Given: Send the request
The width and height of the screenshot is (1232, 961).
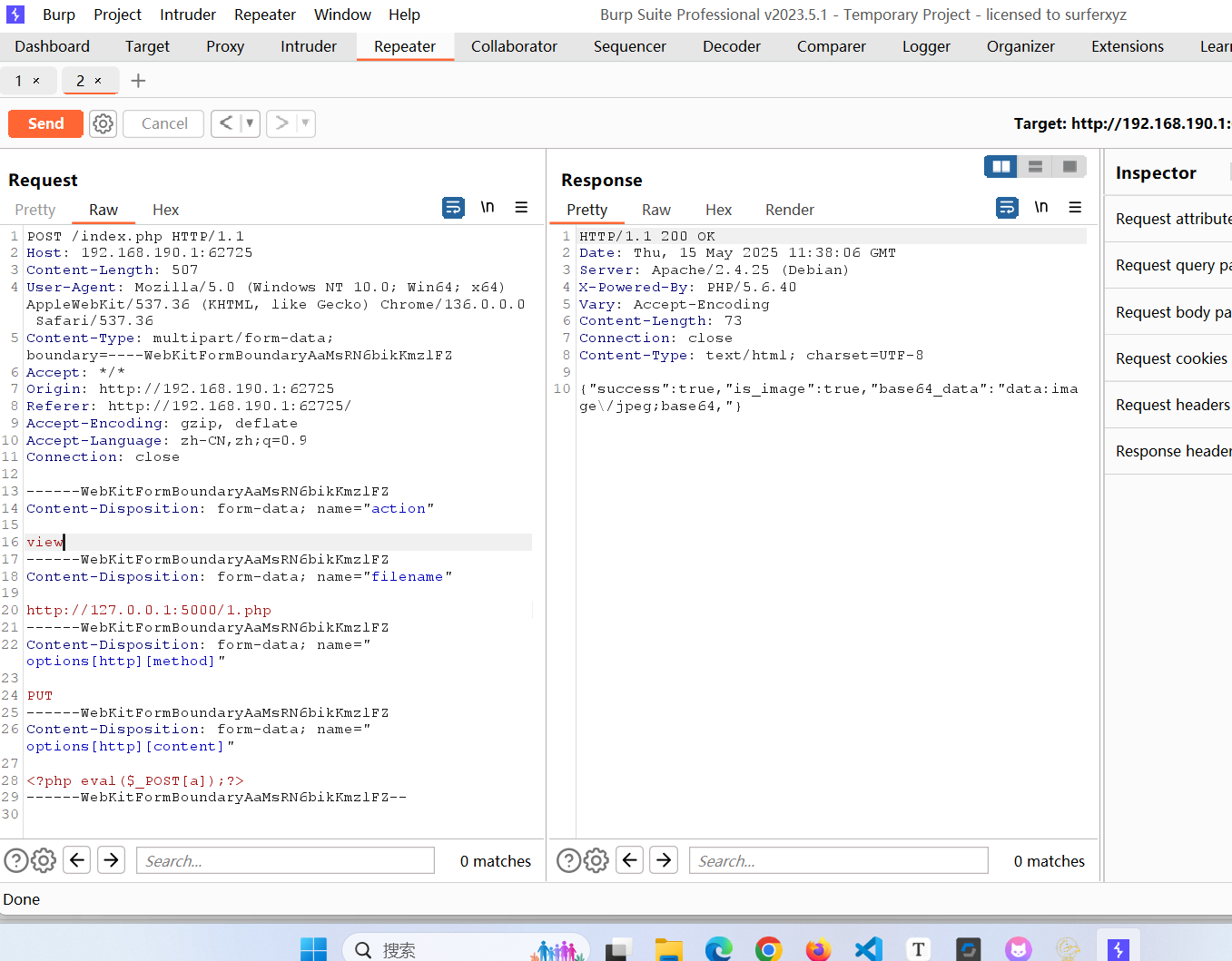Looking at the screenshot, I should 45,123.
